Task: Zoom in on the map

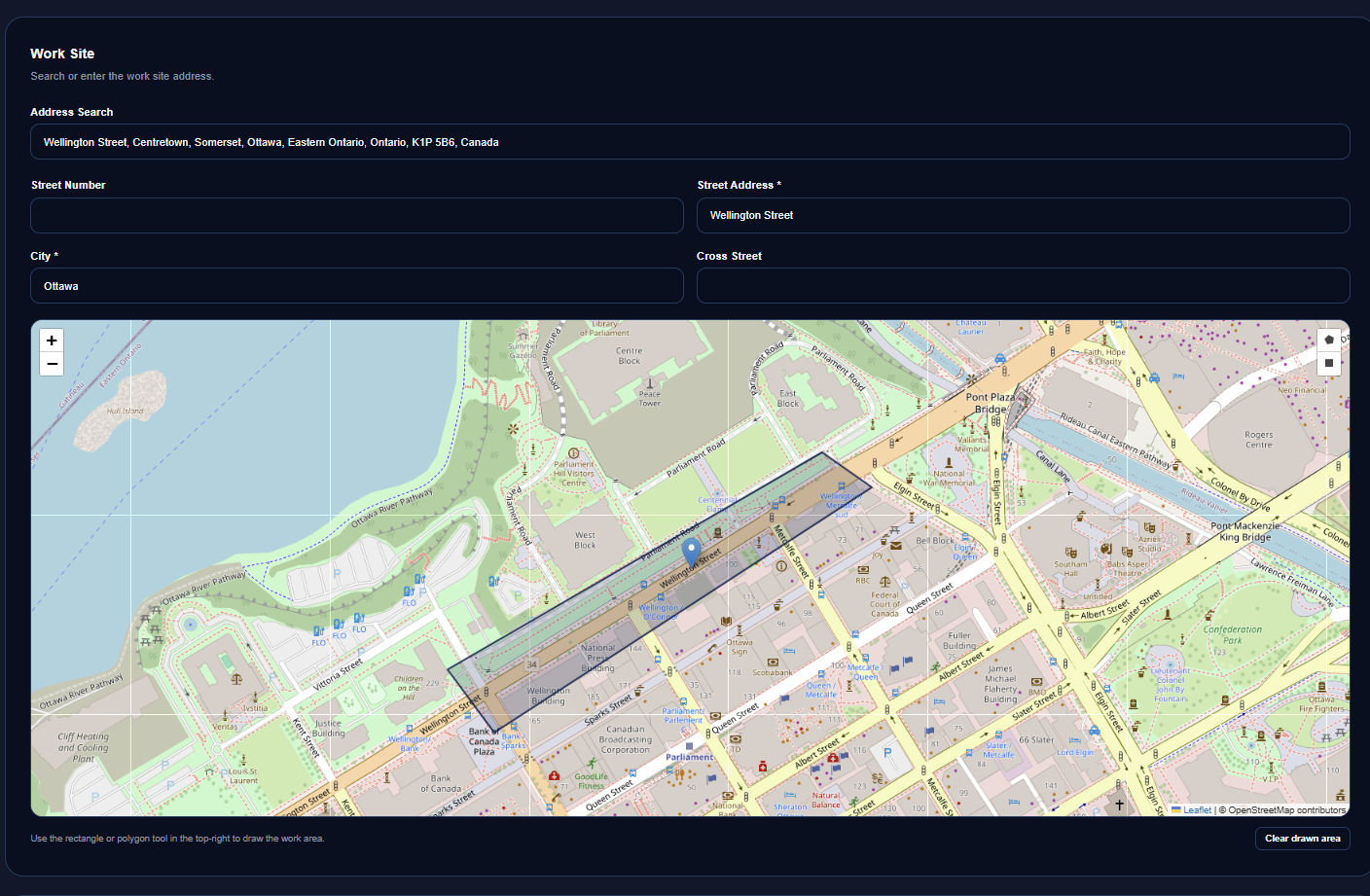Action: pos(52,340)
